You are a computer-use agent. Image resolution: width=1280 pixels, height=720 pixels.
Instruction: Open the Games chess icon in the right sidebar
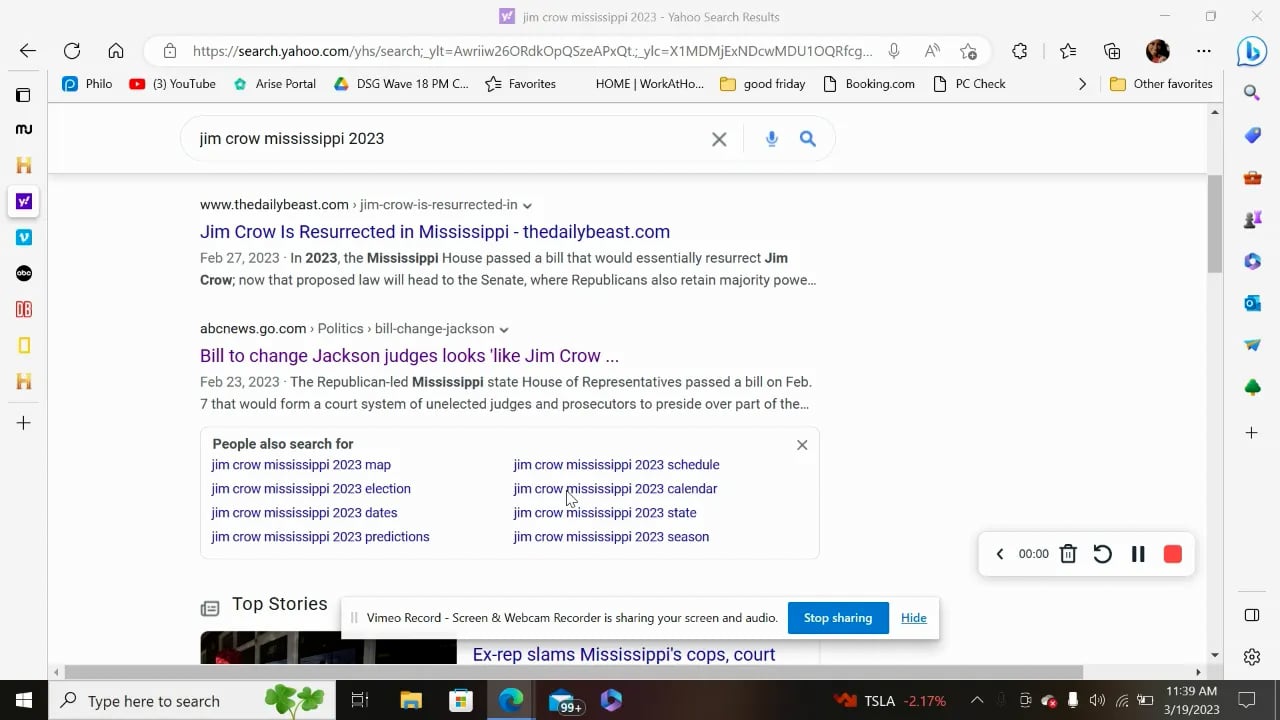coord(1252,220)
